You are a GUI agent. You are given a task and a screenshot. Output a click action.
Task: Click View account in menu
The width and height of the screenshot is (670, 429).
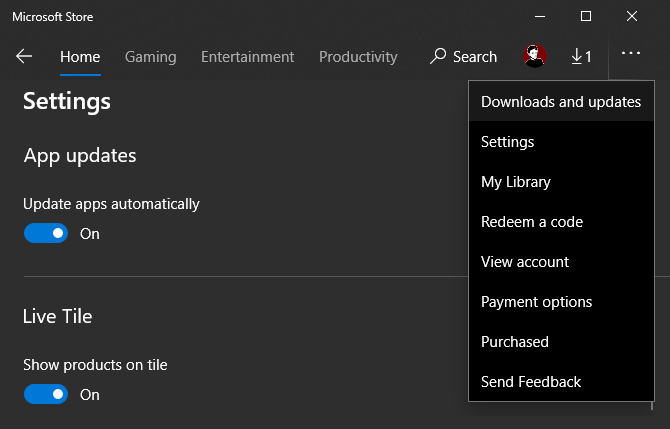(x=525, y=262)
